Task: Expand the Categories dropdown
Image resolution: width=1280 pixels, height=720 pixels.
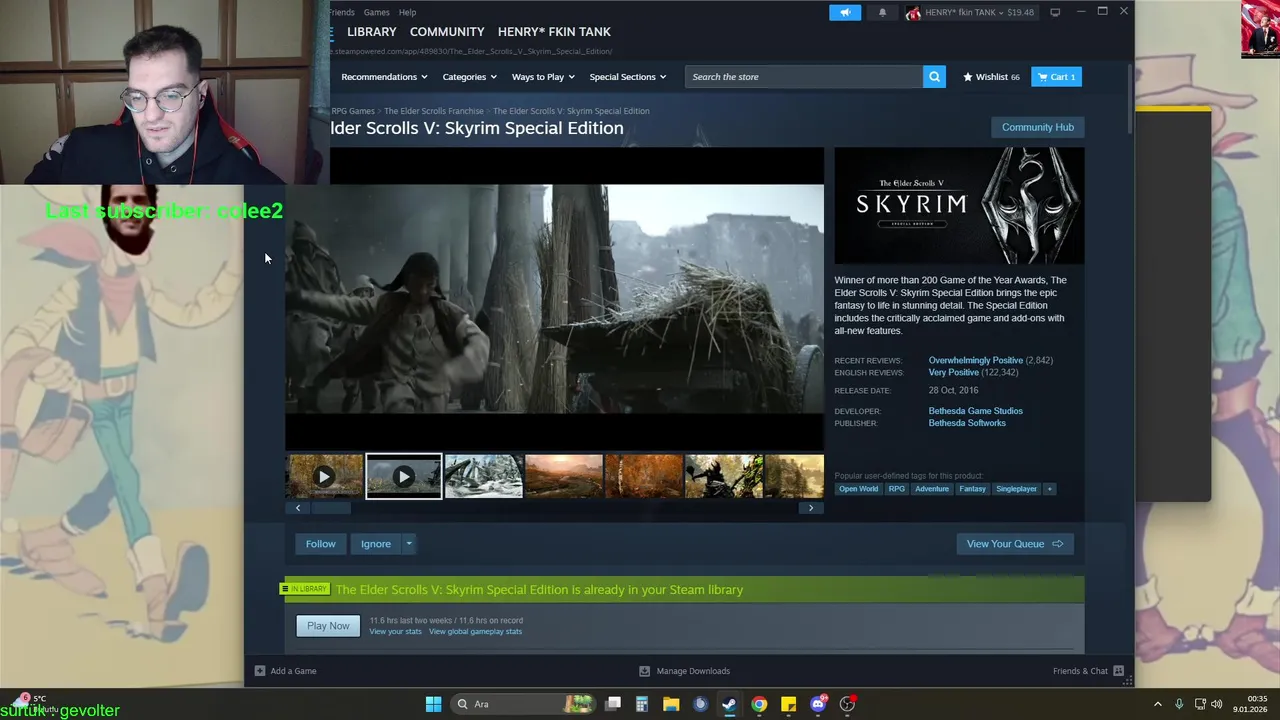Action: (469, 77)
